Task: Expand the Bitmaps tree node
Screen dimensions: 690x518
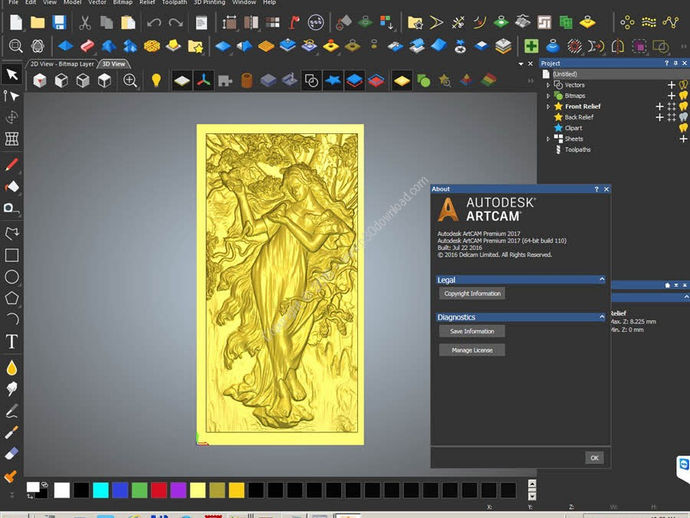Action: click(548, 96)
